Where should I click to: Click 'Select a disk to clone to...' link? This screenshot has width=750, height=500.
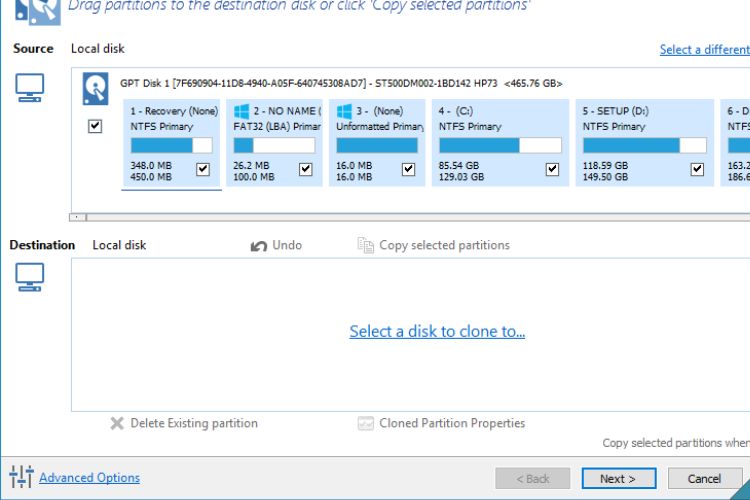(437, 332)
